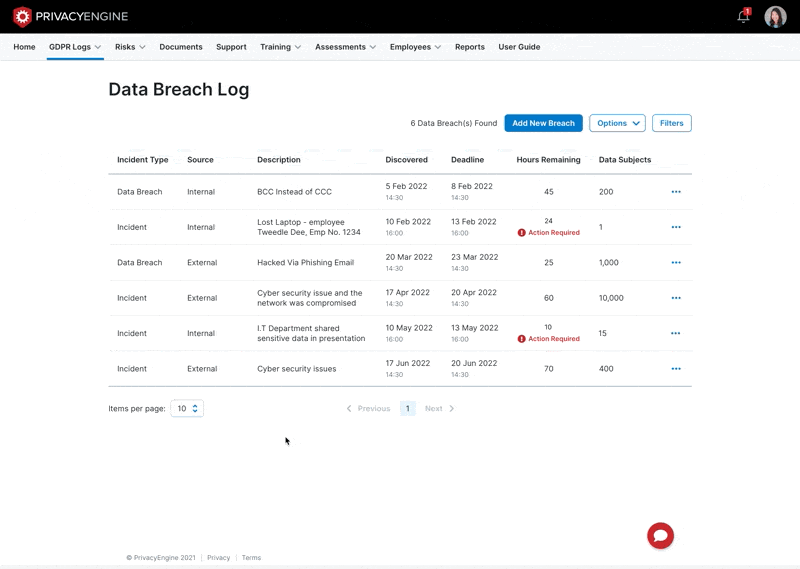Open the Documents page

(x=181, y=47)
